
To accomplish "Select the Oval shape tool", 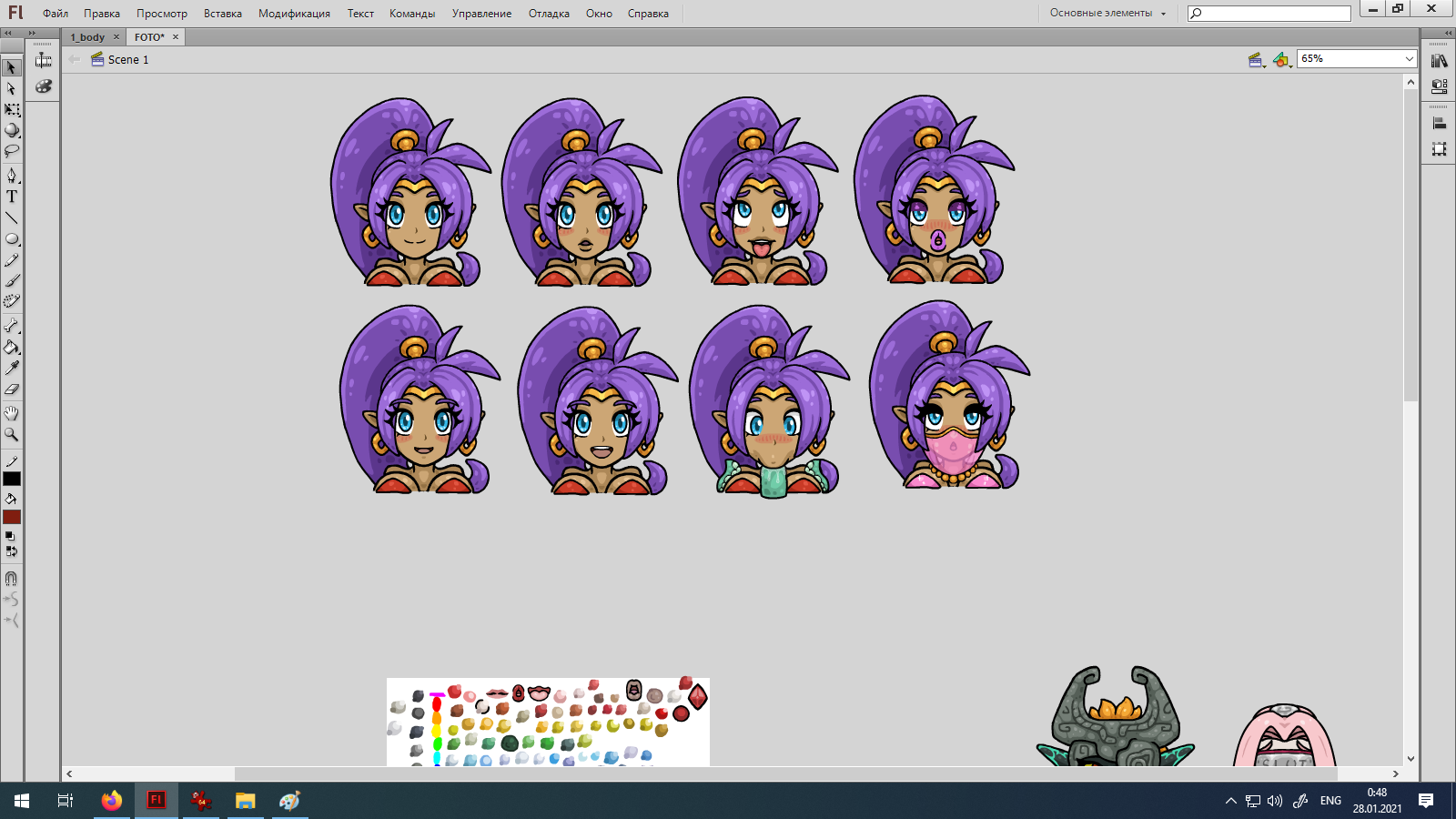I will coord(12,239).
